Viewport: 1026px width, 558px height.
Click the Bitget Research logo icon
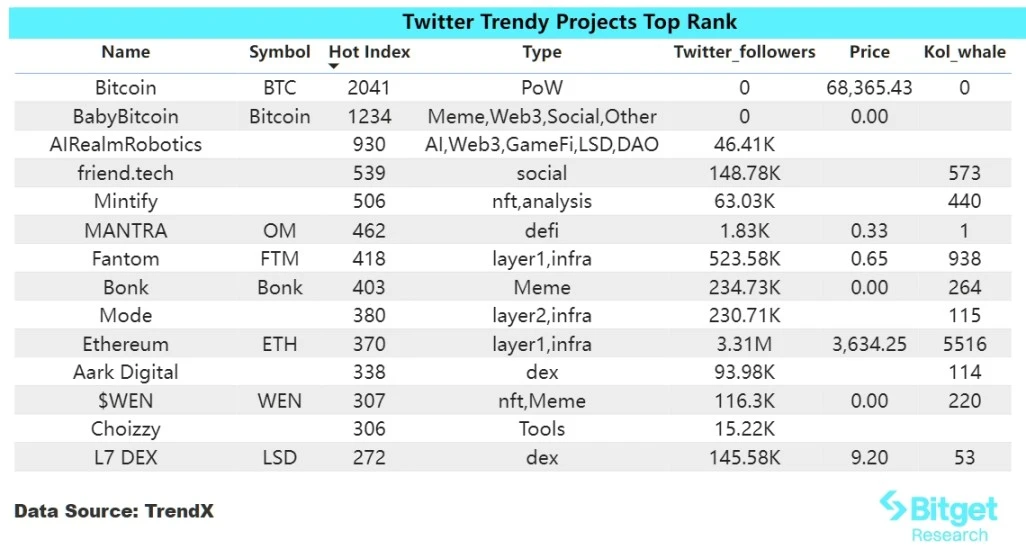893,508
